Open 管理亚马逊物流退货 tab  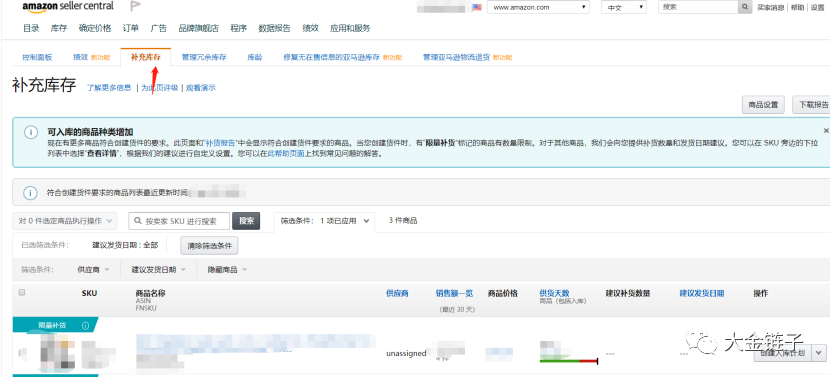pos(467,57)
